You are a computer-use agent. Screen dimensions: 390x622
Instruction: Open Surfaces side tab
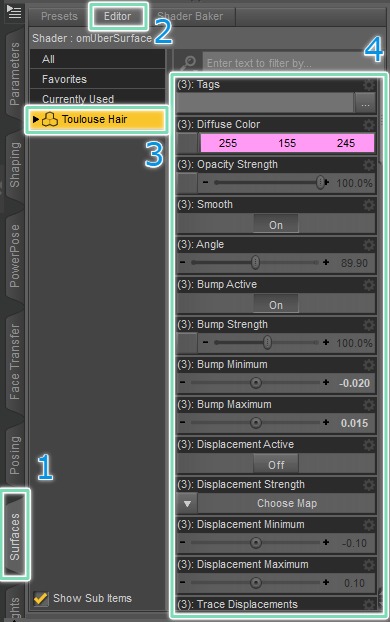tap(15, 536)
